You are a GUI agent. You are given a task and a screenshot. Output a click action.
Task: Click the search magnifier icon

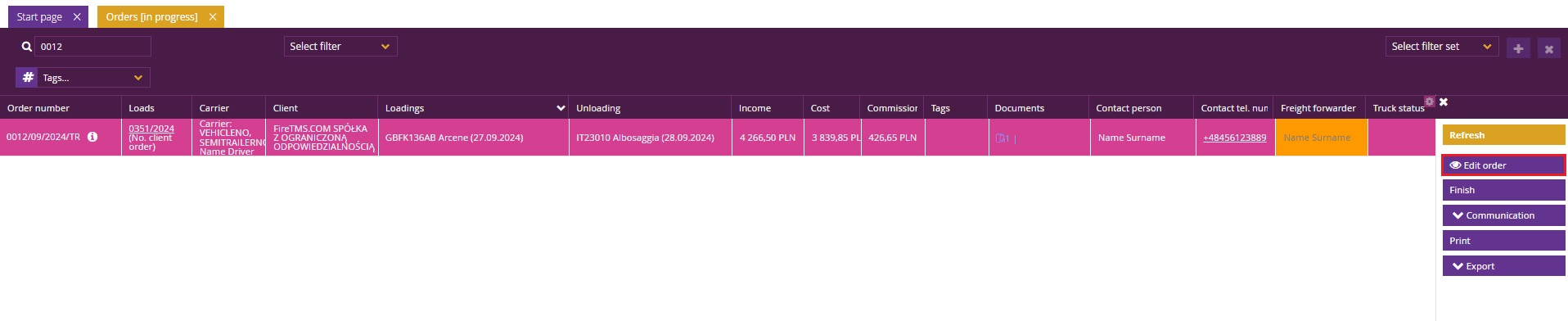27,47
